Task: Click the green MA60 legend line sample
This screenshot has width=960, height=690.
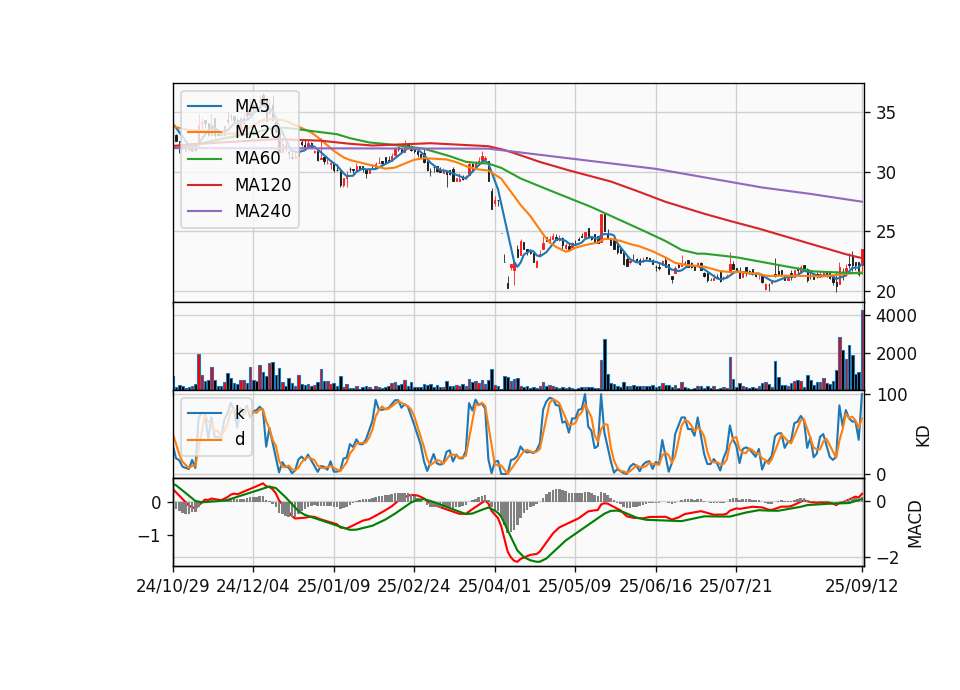Action: [204, 159]
